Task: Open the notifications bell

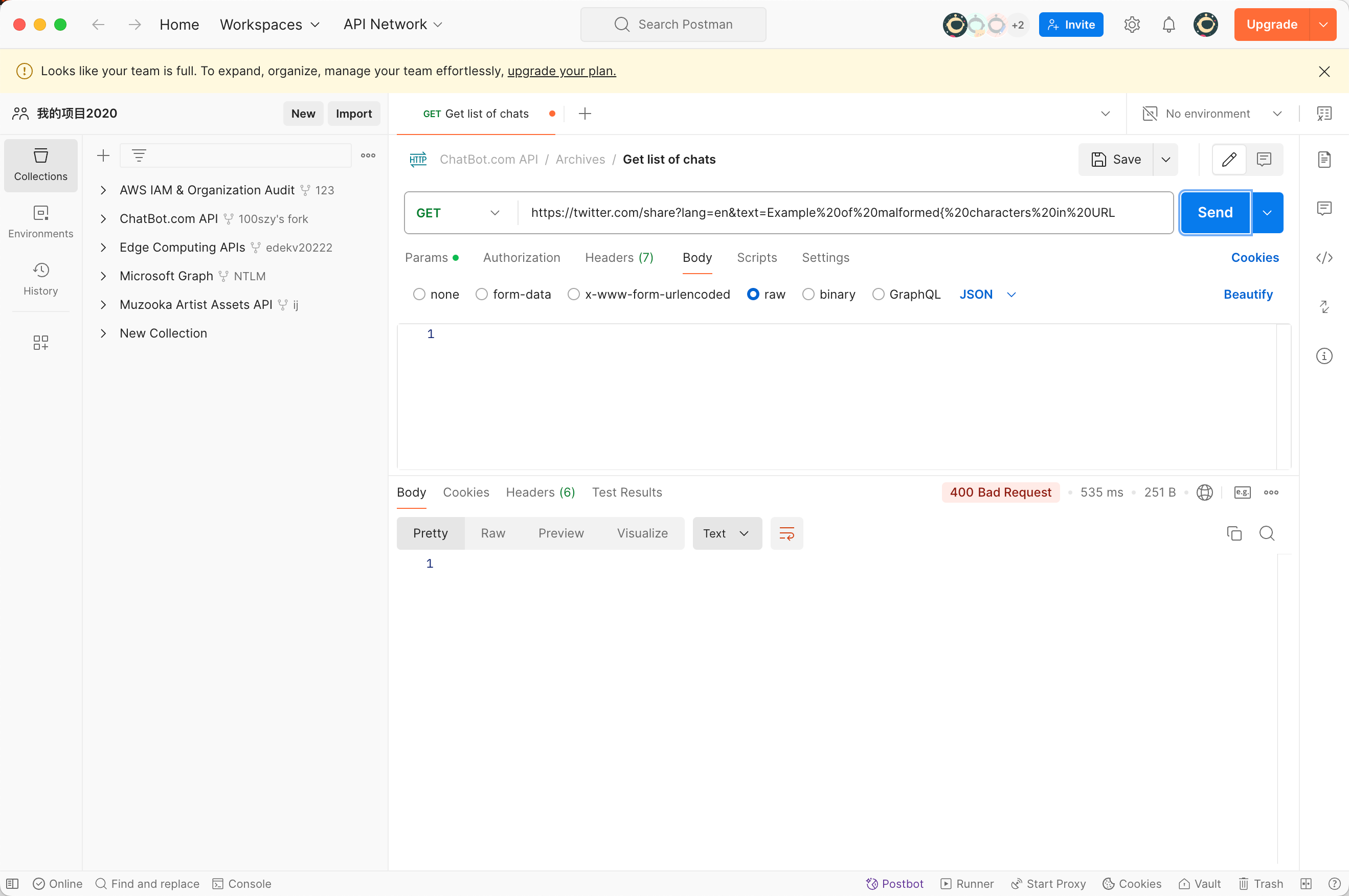Action: pos(1169,25)
